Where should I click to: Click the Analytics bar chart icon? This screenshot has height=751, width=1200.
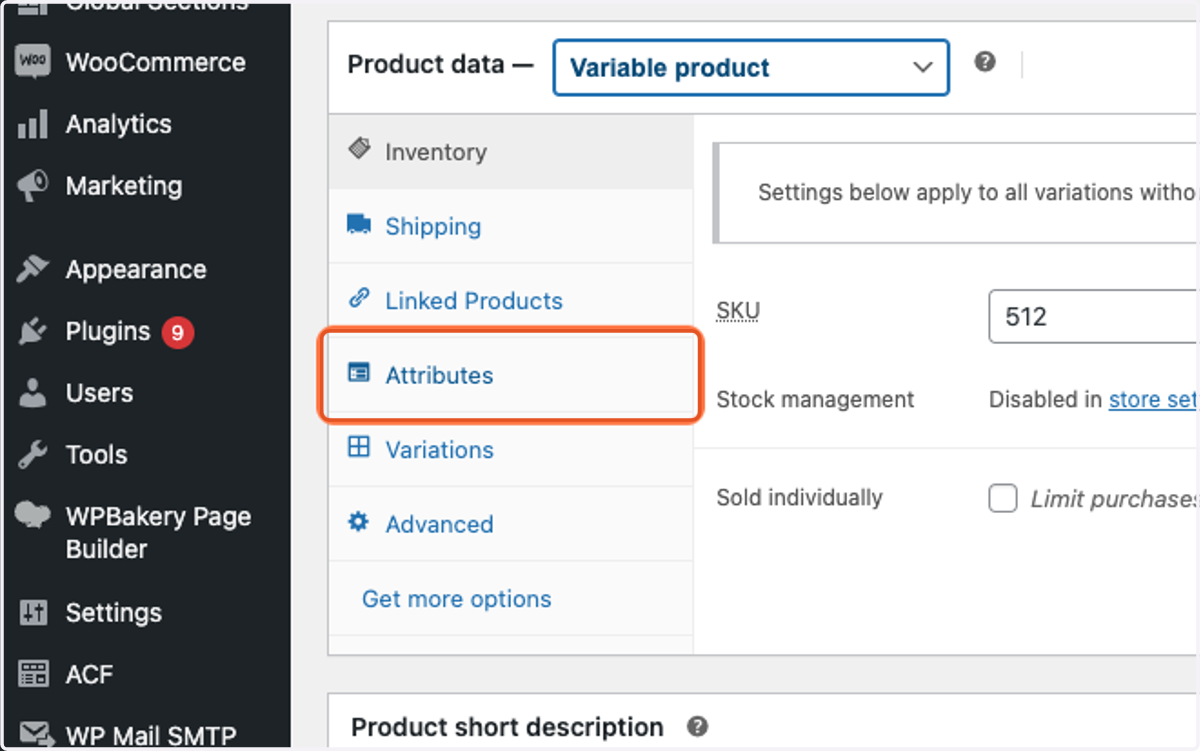click(x=33, y=125)
